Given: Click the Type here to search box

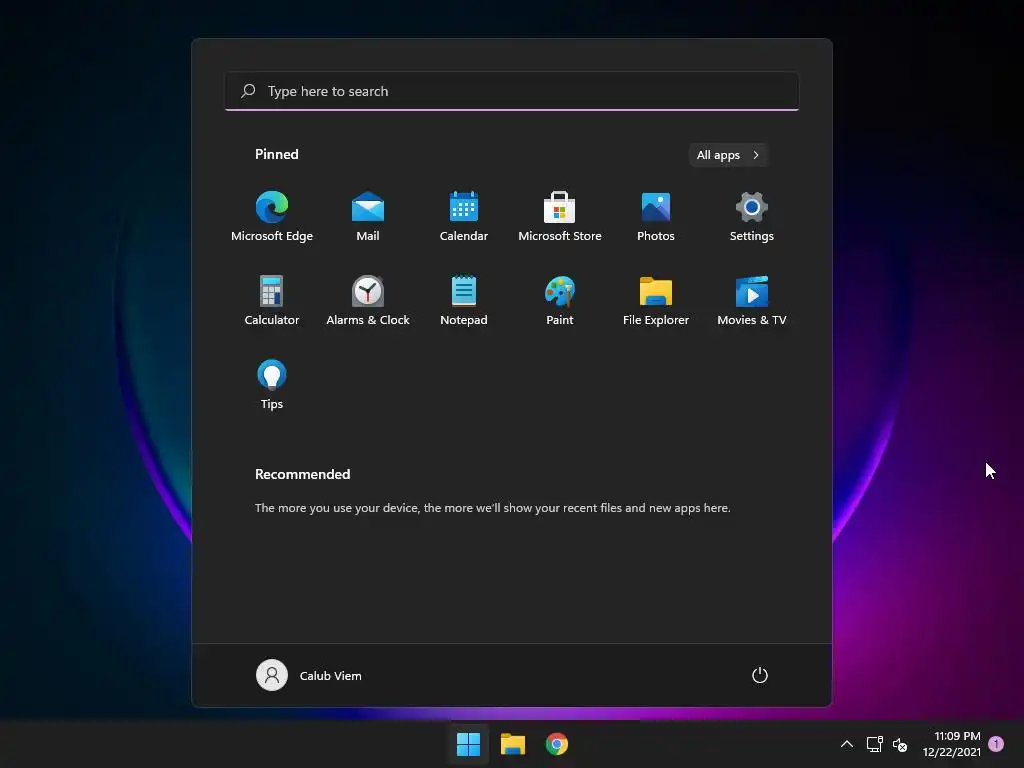Looking at the screenshot, I should [512, 91].
